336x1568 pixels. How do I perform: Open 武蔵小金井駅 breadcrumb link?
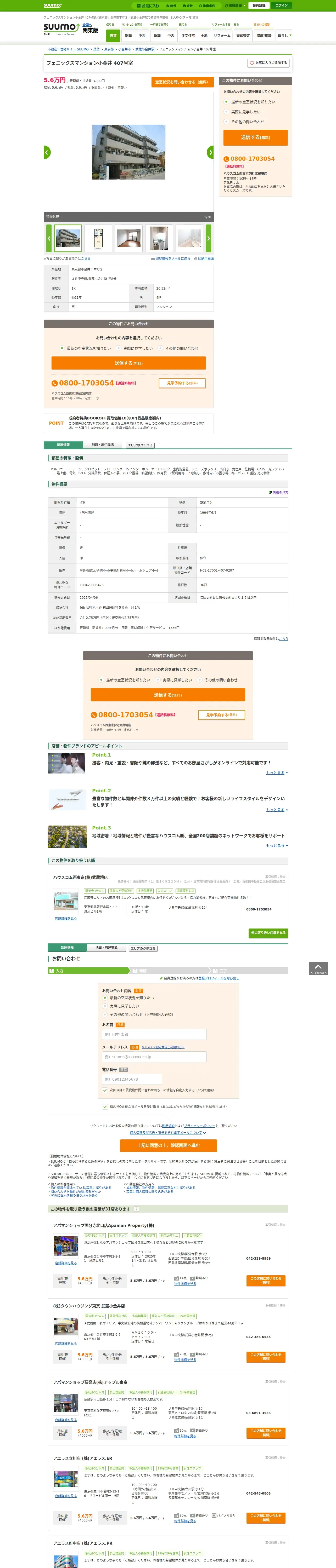click(144, 49)
